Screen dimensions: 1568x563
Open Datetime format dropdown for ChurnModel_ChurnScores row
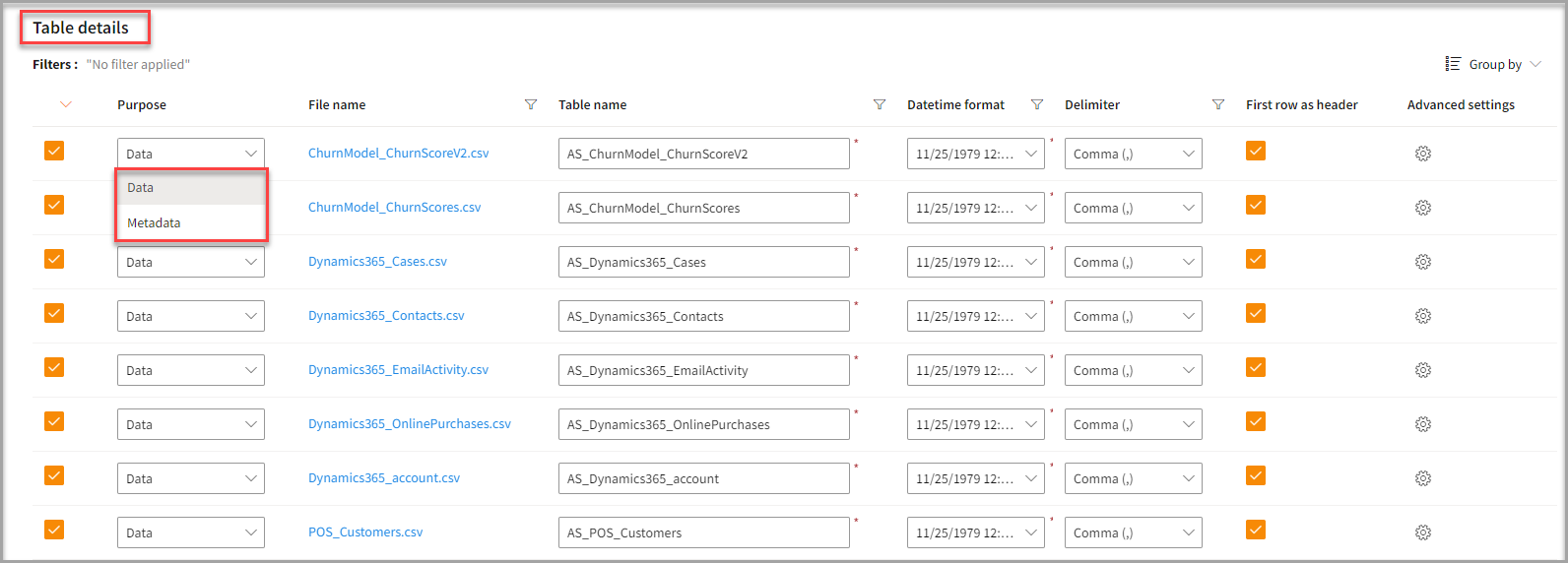coord(975,208)
